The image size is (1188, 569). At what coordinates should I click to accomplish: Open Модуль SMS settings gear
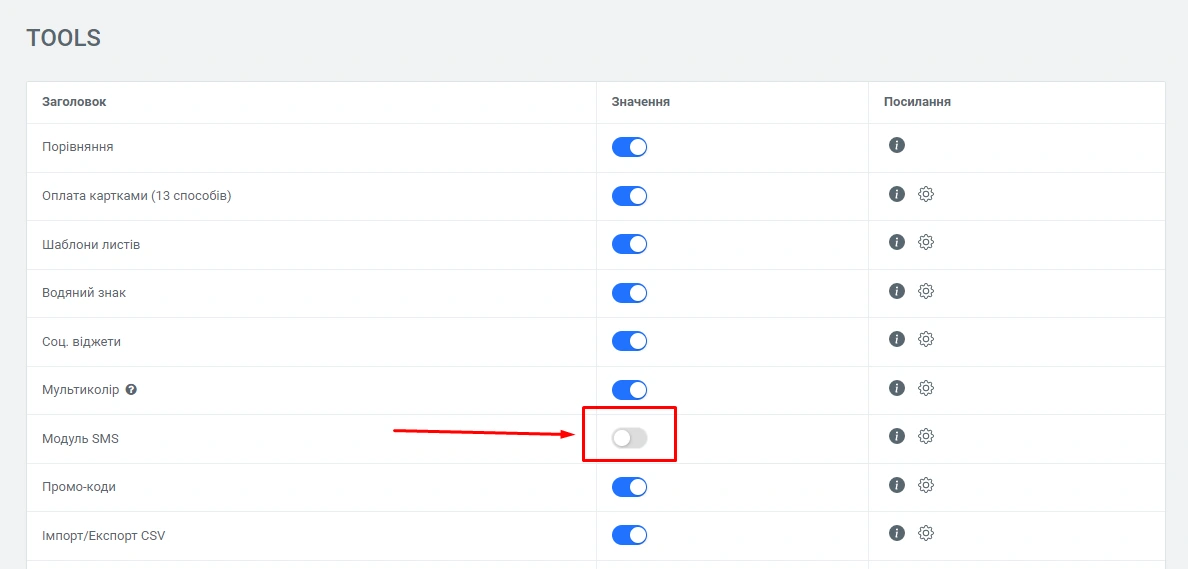tap(926, 436)
